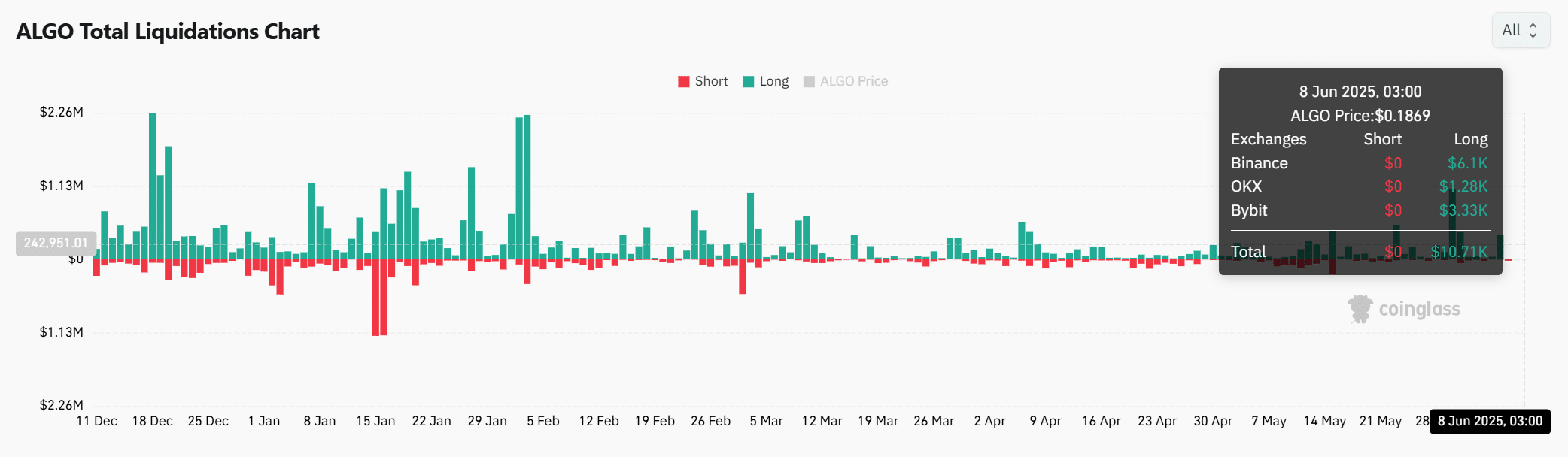Click the 8 Jun 2025, 03:00 axis label
This screenshot has height=457, width=1568.
[1489, 421]
